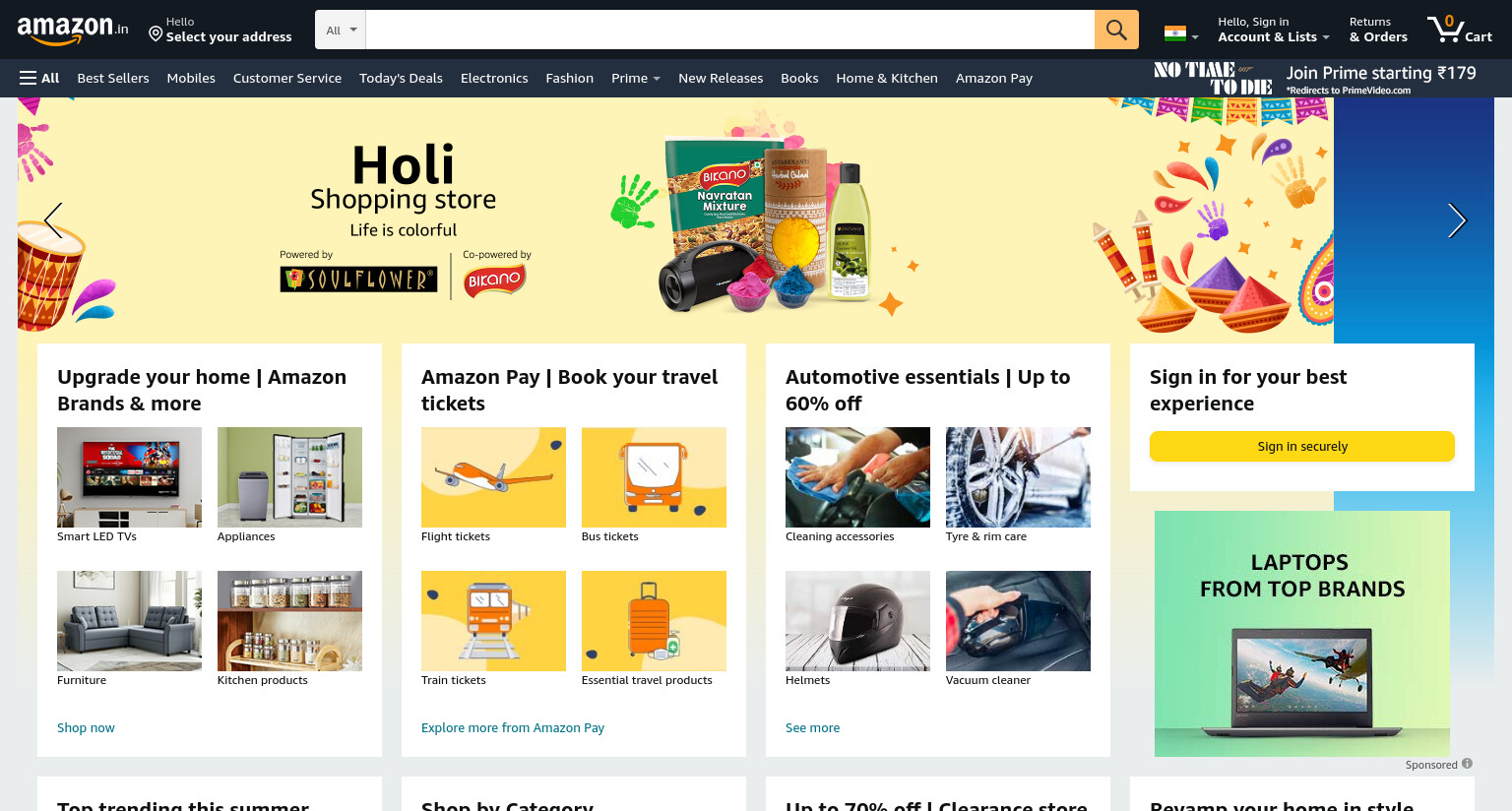Click the Sign in securely button
1512x811 pixels.
1301,446
